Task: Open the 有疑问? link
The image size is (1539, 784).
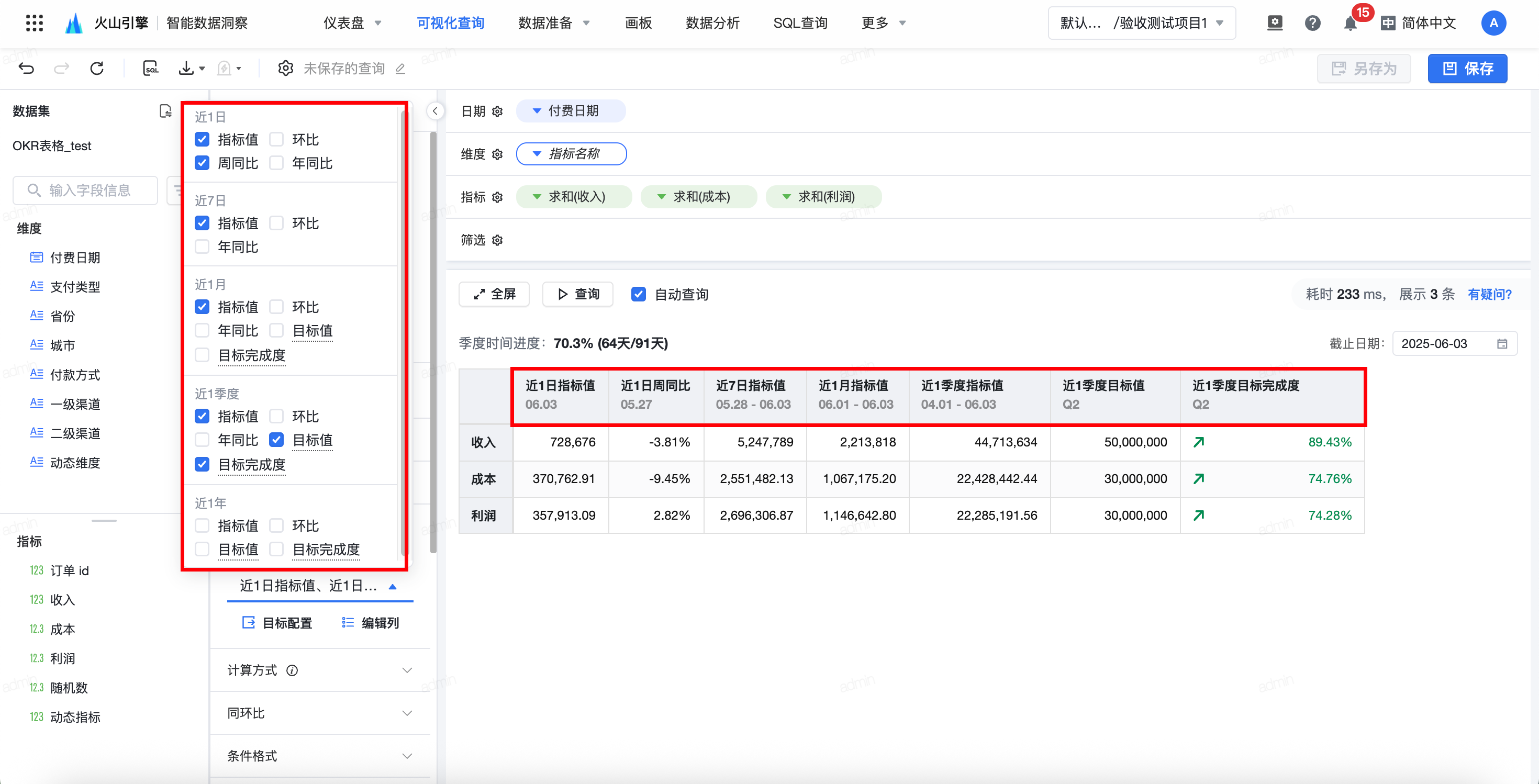Action: tap(1489, 294)
